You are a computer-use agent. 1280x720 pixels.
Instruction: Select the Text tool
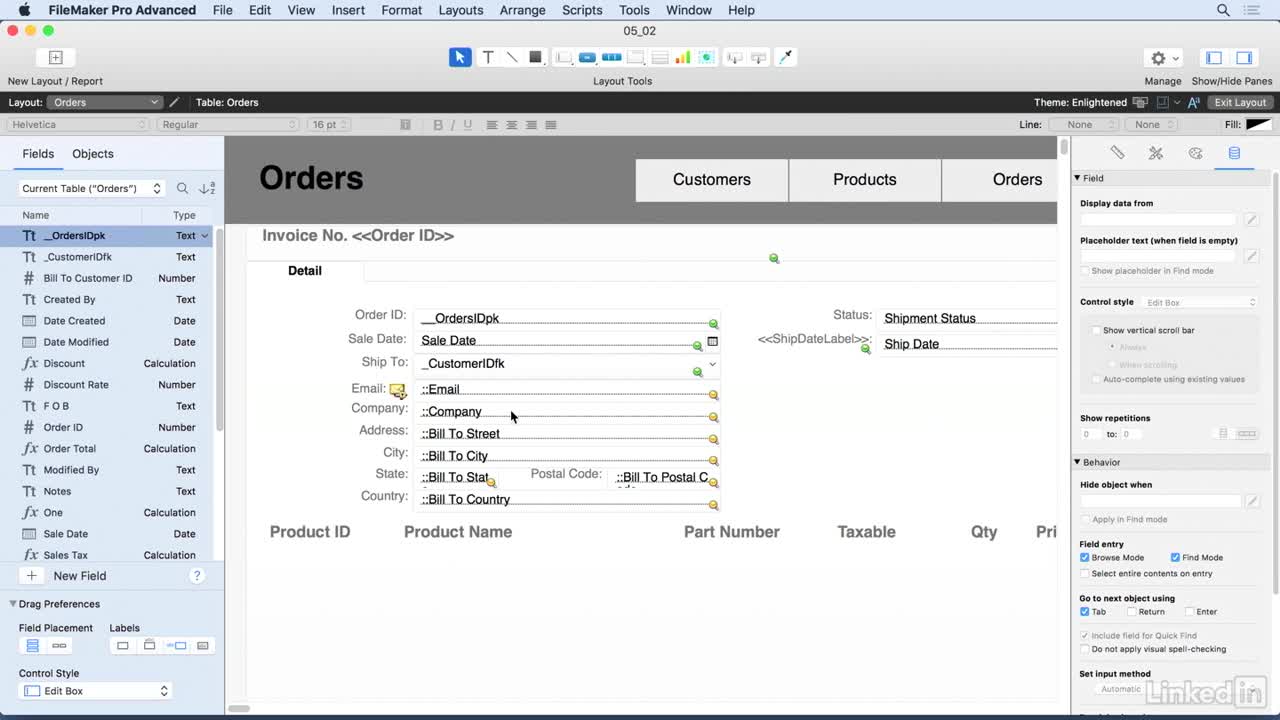click(488, 57)
